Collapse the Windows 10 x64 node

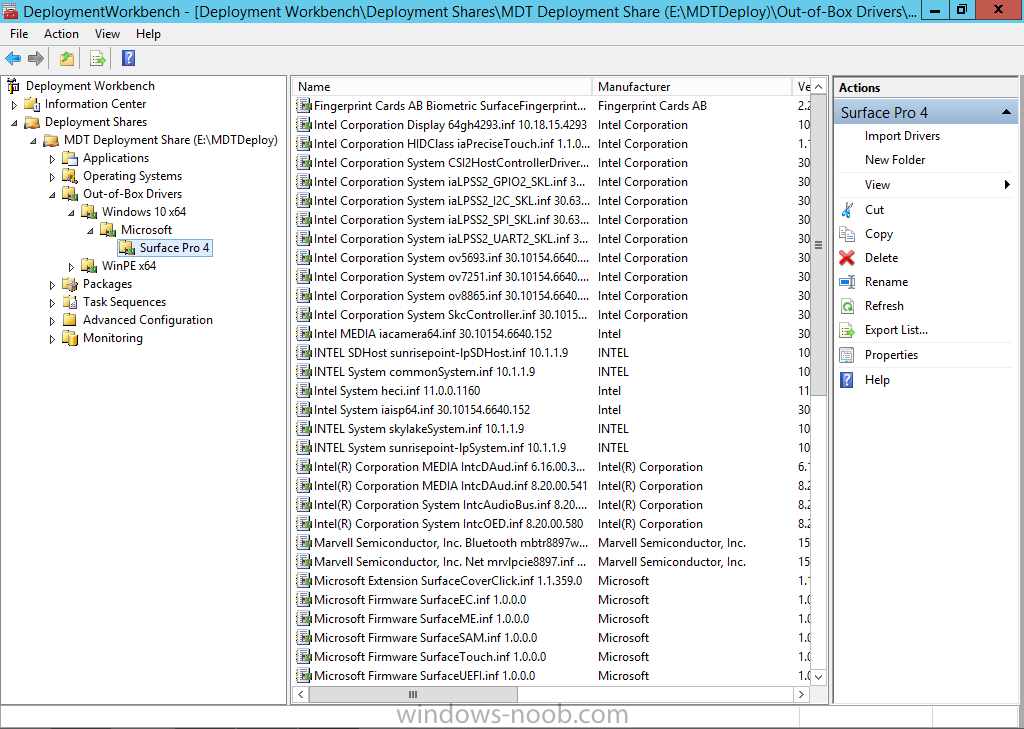point(71,212)
